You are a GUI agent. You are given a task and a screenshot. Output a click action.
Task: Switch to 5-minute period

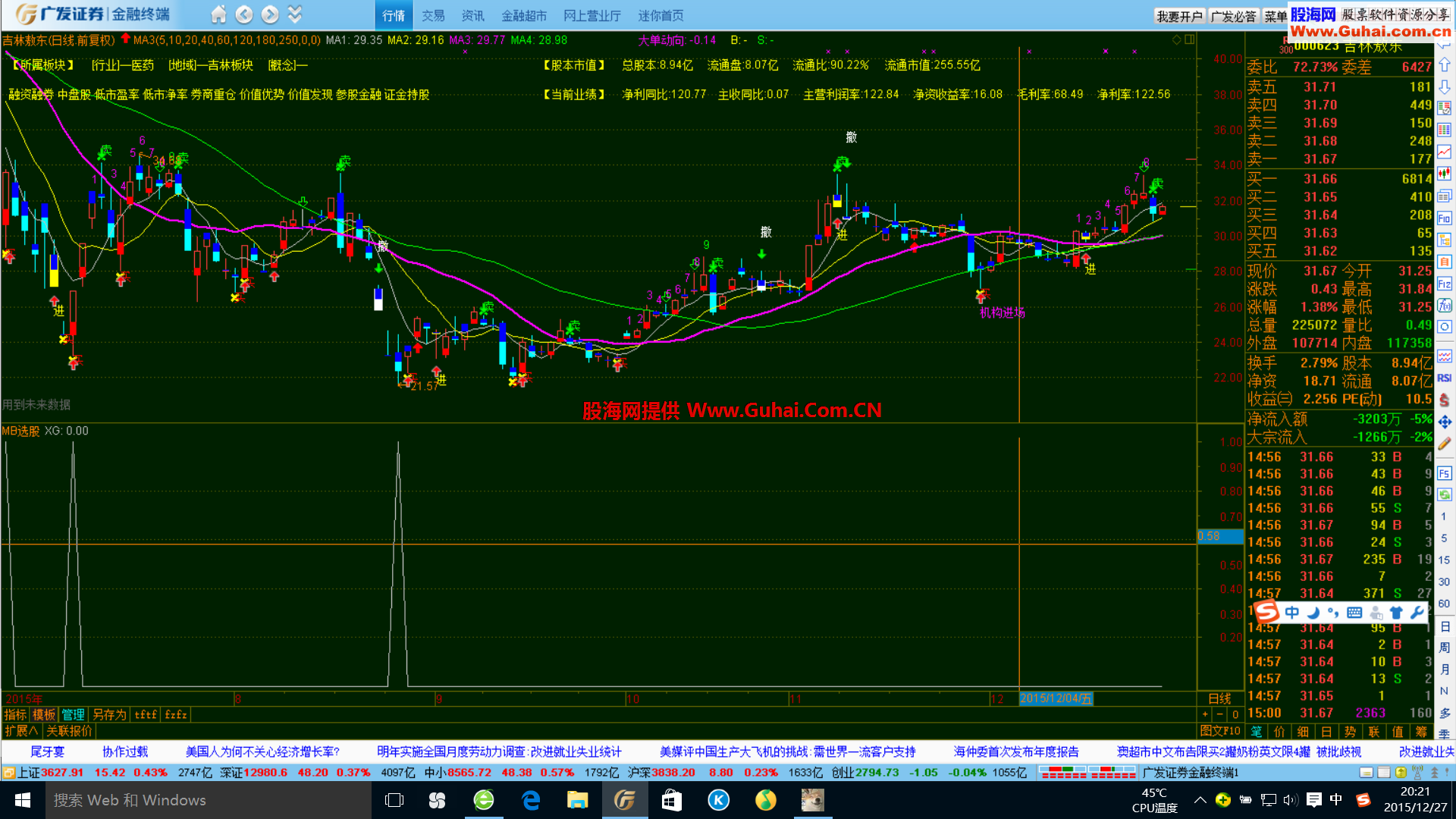tap(1444, 538)
